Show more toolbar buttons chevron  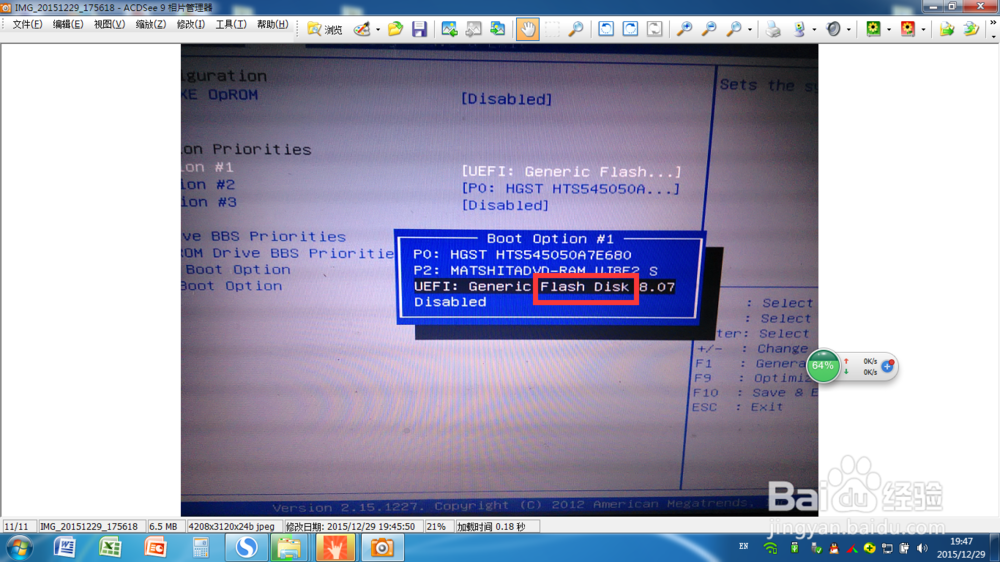(x=993, y=24)
